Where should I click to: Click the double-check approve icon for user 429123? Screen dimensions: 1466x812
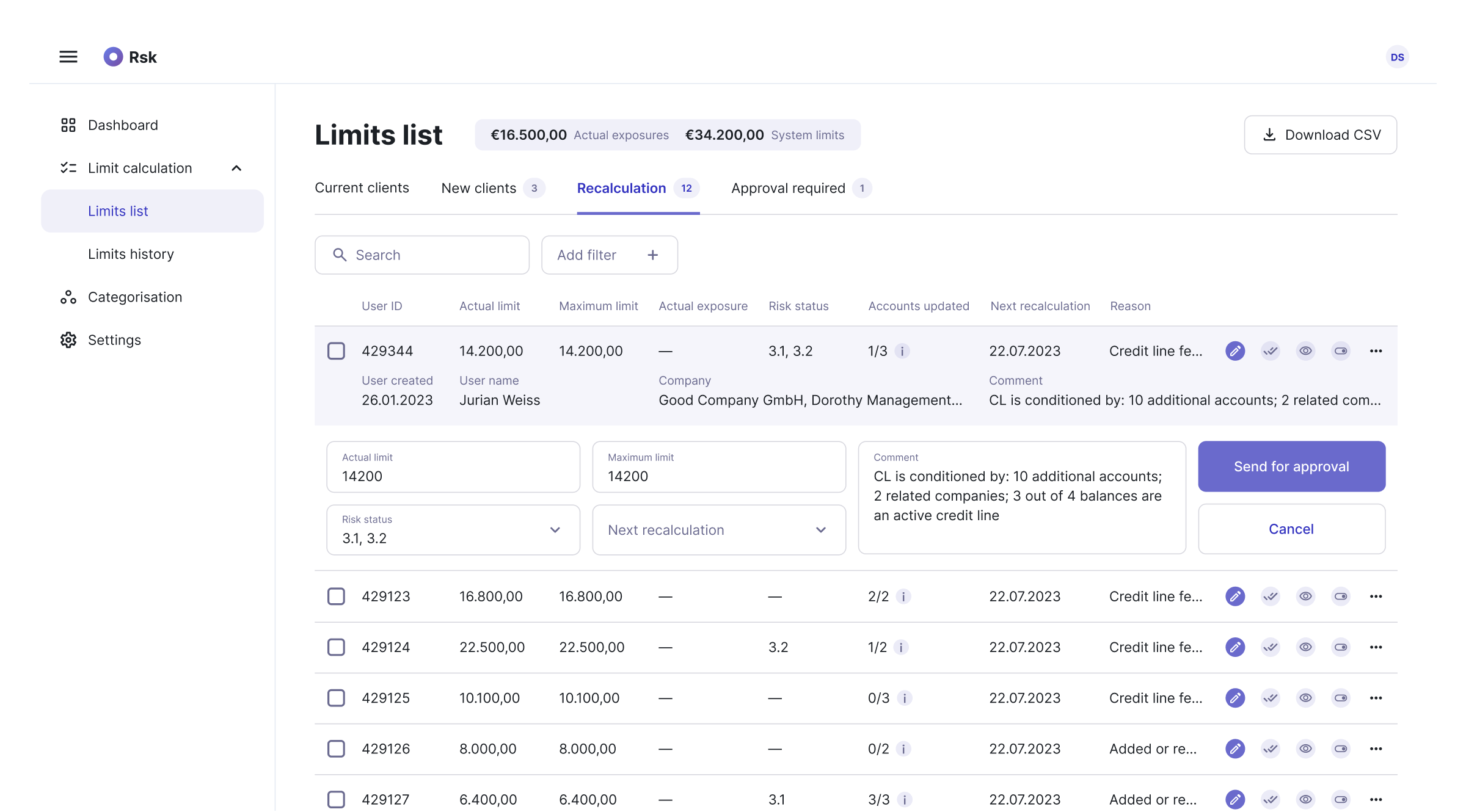coord(1270,596)
